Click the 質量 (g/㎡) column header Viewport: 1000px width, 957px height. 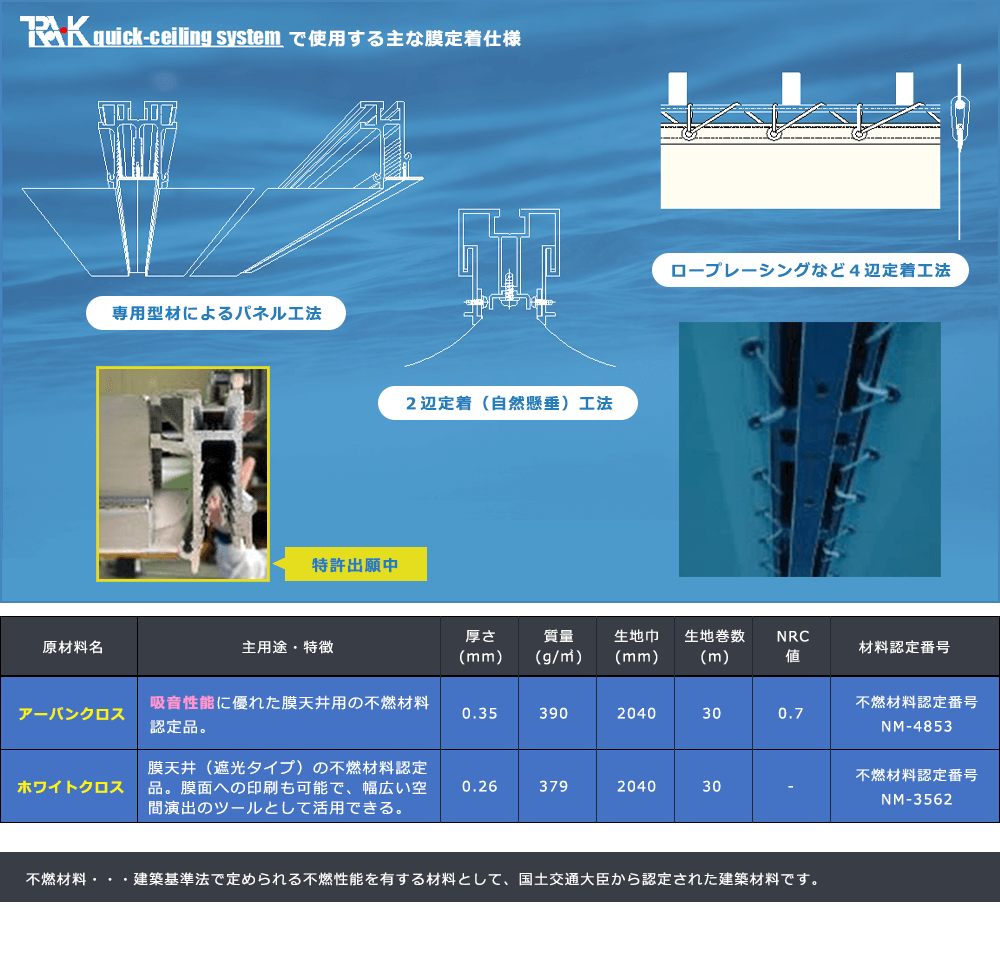pyautogui.click(x=559, y=647)
